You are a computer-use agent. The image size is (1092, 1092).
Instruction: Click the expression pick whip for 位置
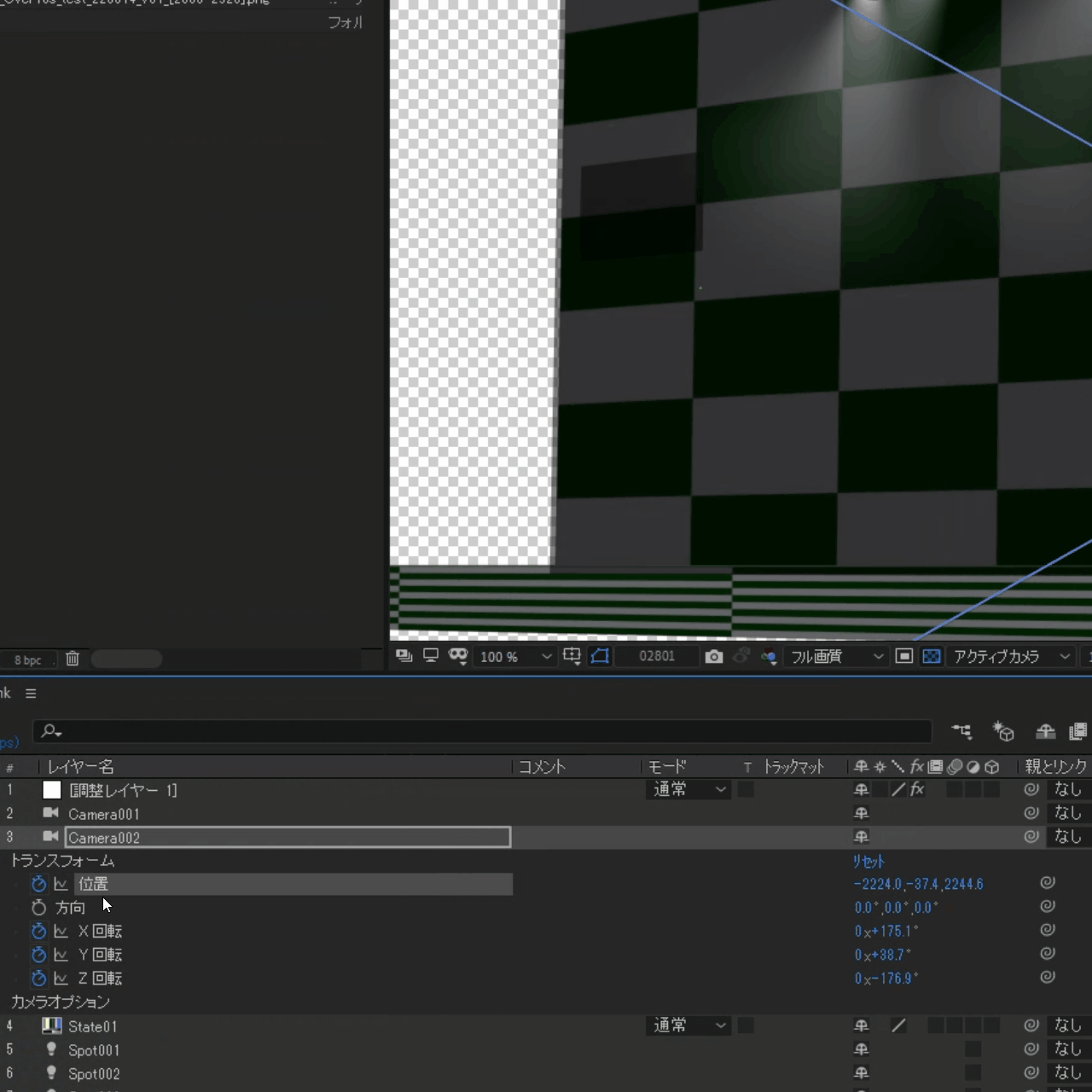click(x=1048, y=882)
